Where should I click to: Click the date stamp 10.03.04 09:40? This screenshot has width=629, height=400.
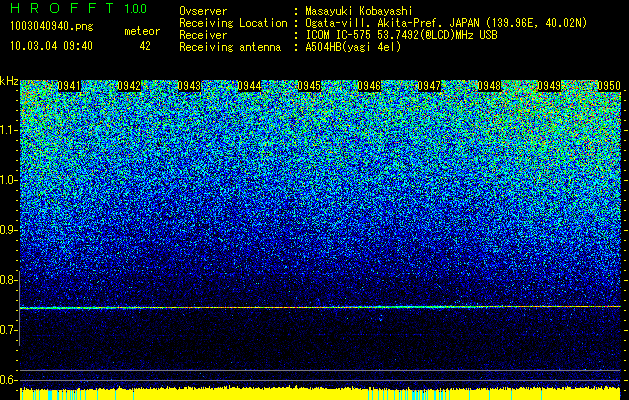(x=51, y=46)
